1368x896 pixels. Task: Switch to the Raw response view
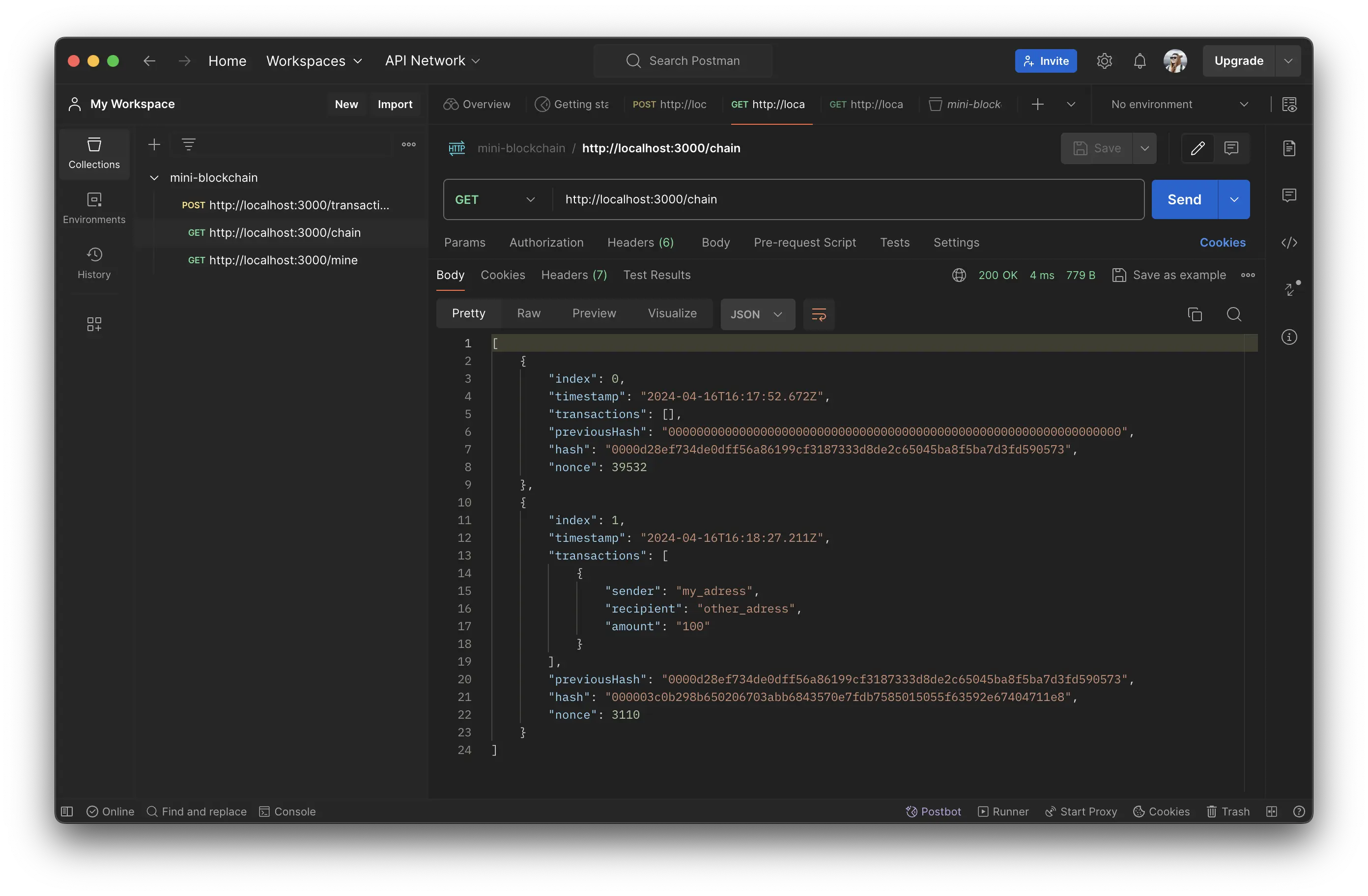[528, 313]
